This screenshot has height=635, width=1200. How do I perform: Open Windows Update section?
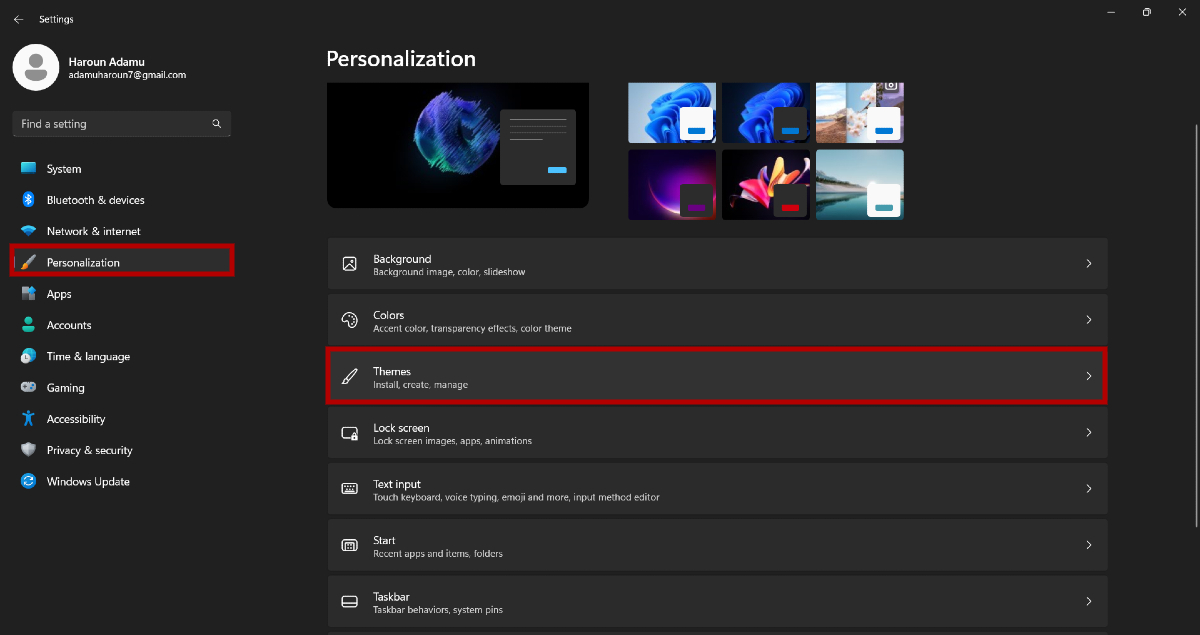[x=122, y=481]
